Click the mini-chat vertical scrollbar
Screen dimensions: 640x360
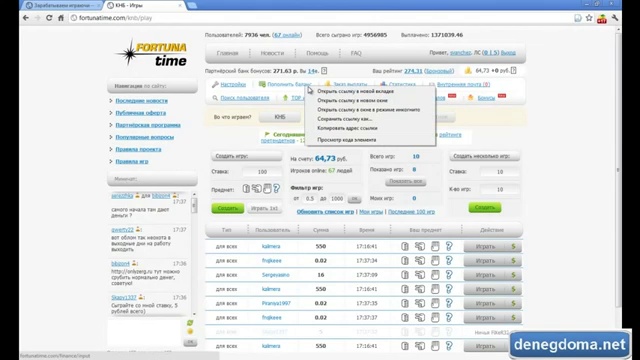(x=194, y=253)
